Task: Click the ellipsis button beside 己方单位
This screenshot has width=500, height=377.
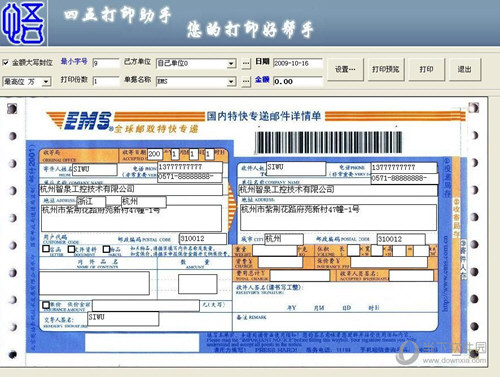Action: [246, 63]
